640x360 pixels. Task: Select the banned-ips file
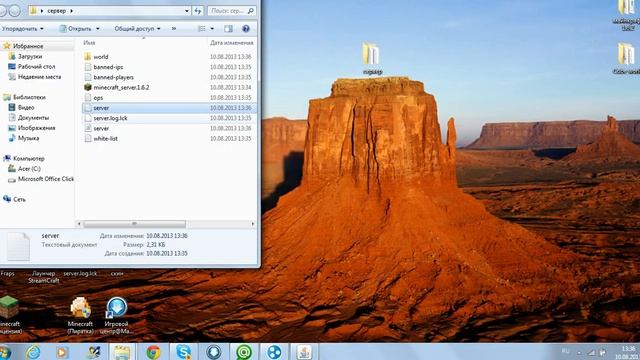click(108, 67)
